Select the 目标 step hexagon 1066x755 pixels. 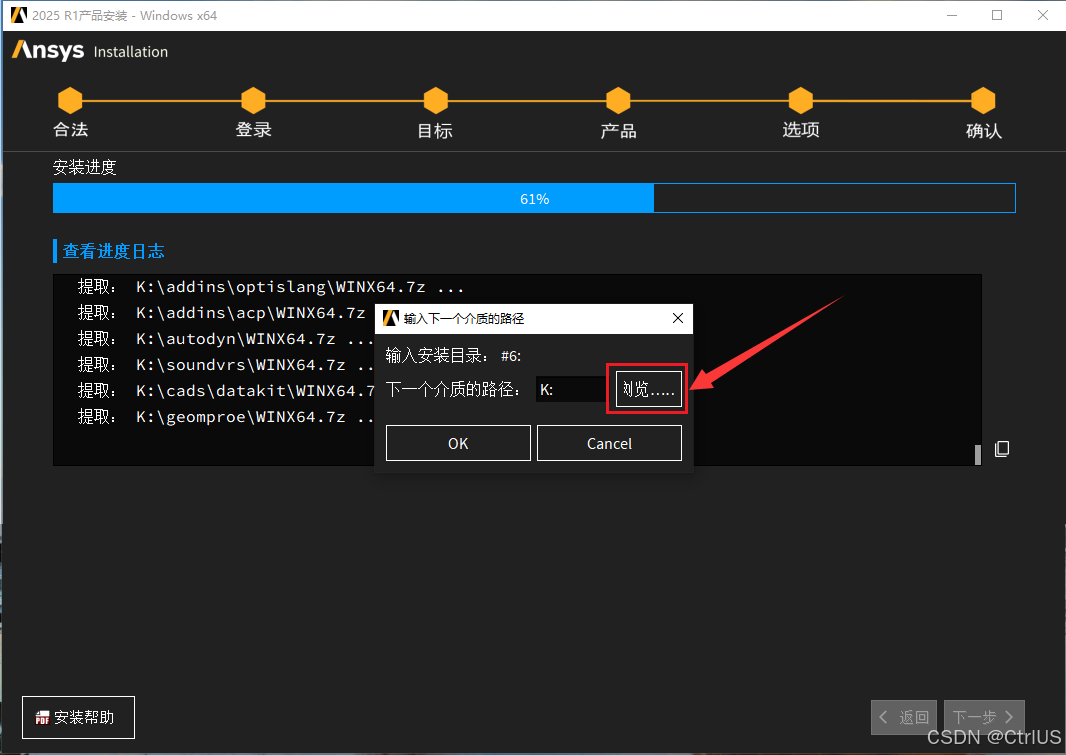(x=436, y=101)
